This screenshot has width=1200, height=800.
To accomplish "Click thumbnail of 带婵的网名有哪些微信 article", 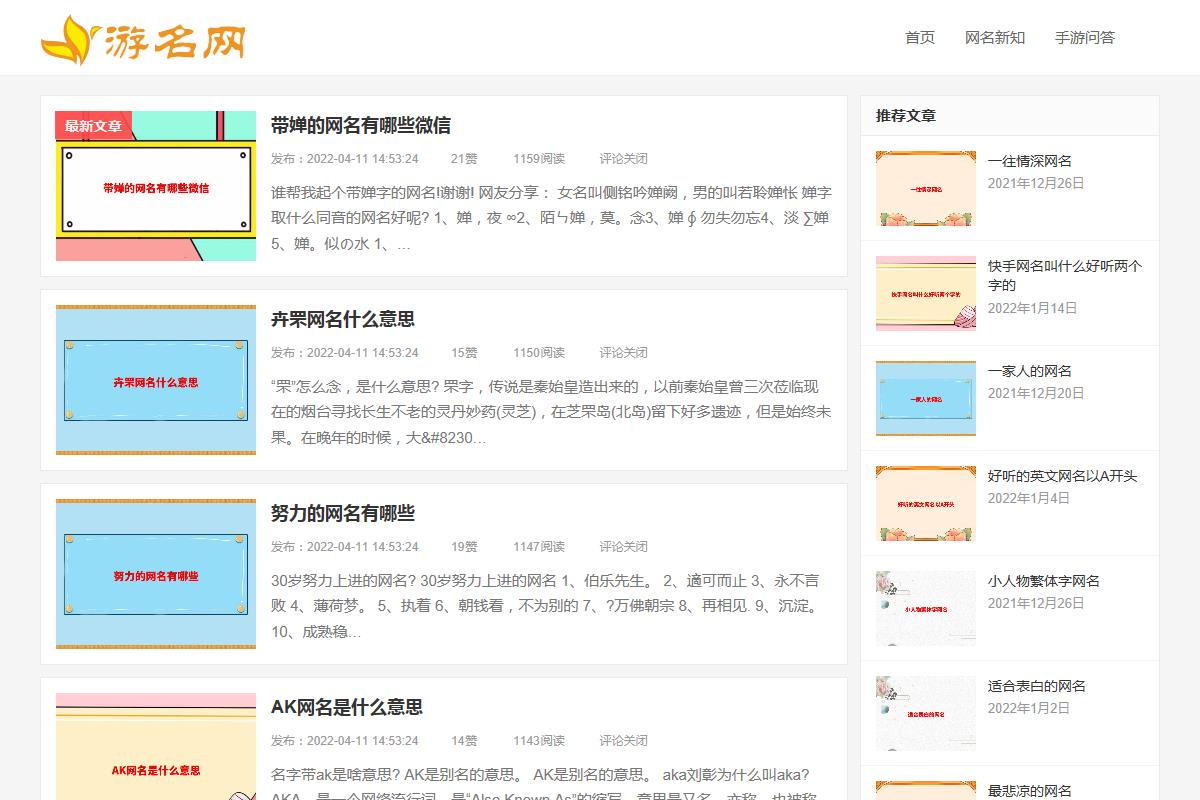I will coord(156,186).
